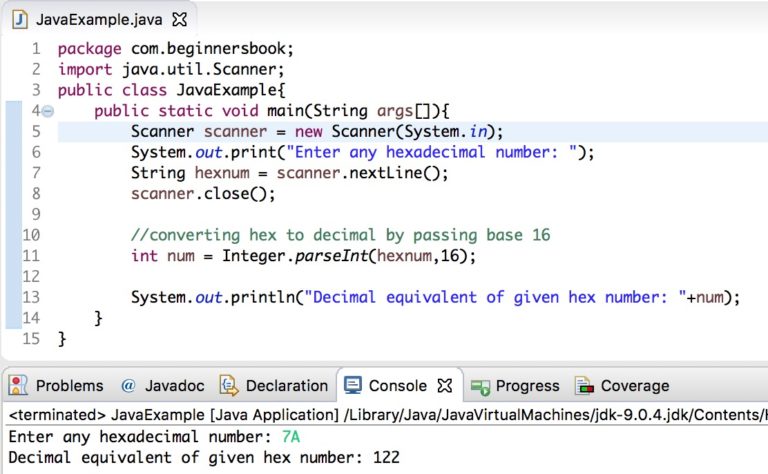
Task: Open the Progress tab
Action: click(x=528, y=386)
